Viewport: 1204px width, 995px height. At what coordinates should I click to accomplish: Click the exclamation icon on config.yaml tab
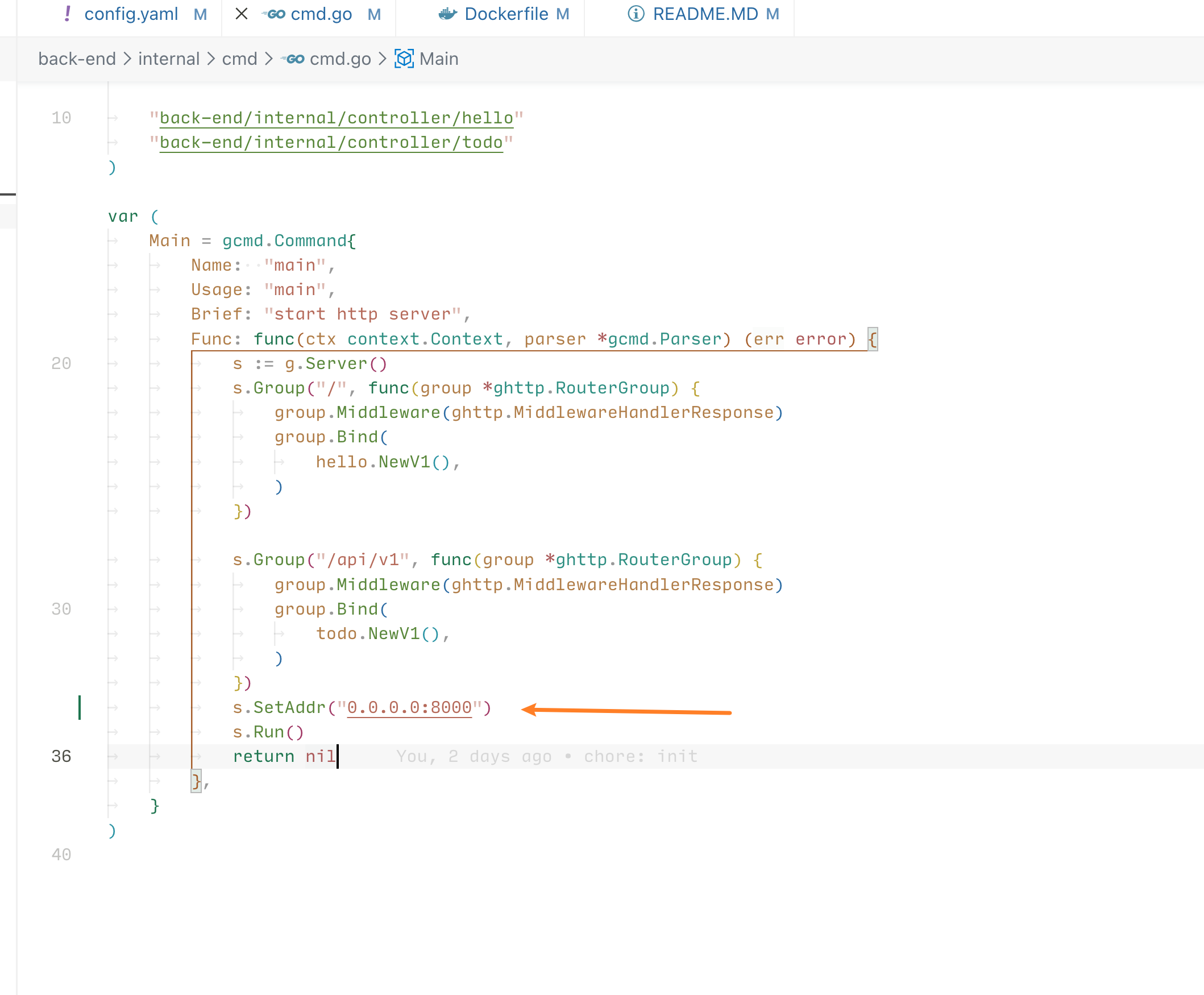[x=68, y=14]
